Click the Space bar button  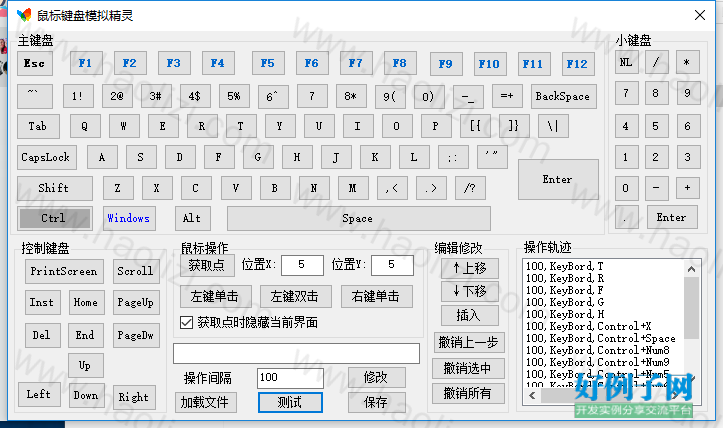(x=358, y=218)
